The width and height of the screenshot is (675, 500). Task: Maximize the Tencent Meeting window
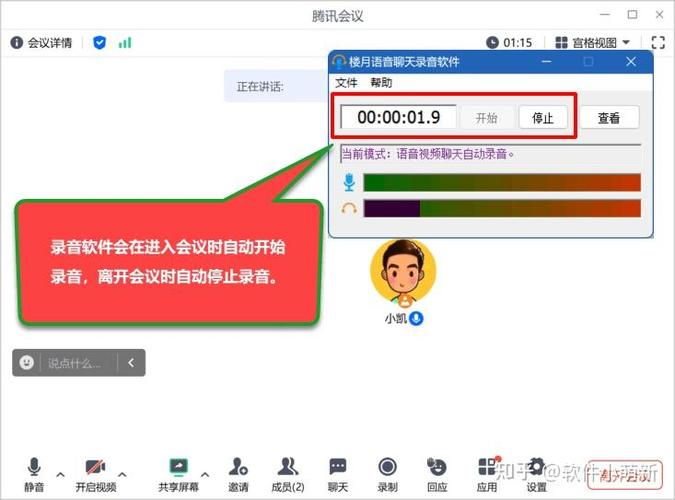[632, 15]
